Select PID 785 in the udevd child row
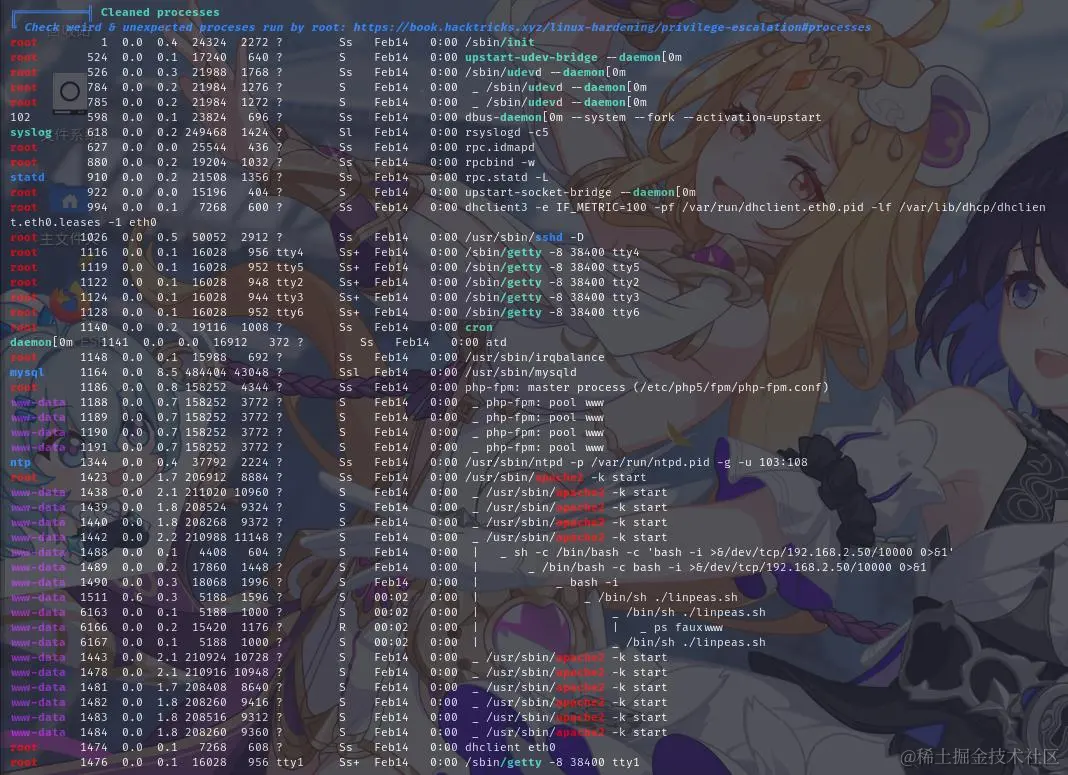 point(97,102)
